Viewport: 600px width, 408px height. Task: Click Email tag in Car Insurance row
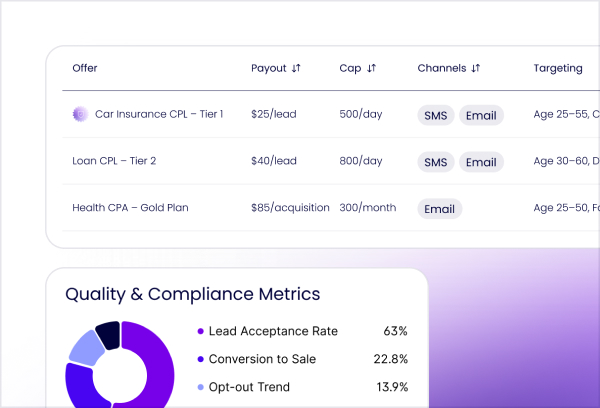481,115
